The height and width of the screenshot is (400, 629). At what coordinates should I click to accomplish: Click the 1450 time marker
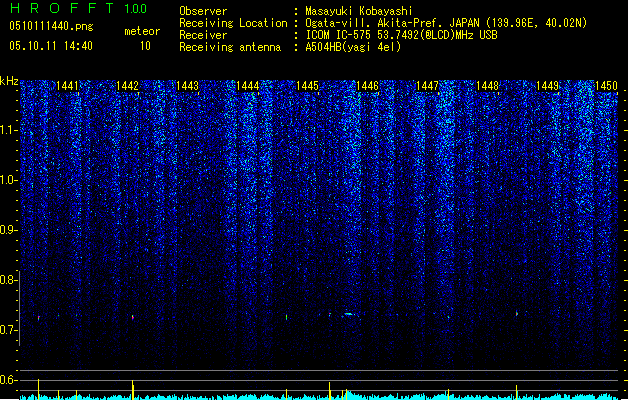[607, 86]
